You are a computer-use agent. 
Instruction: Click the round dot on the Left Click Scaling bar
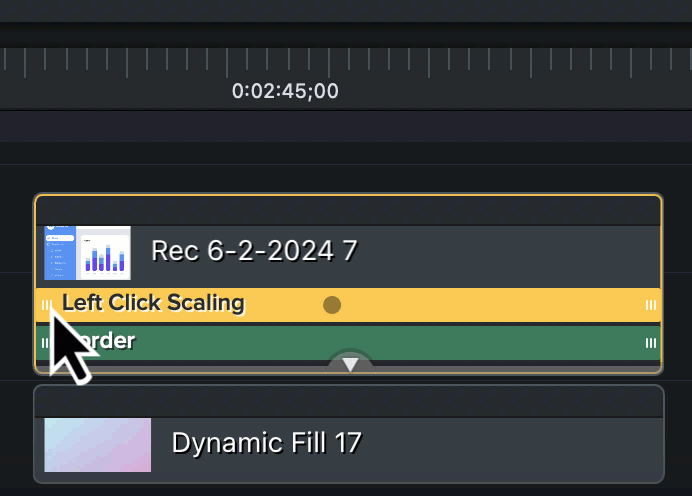coord(332,305)
